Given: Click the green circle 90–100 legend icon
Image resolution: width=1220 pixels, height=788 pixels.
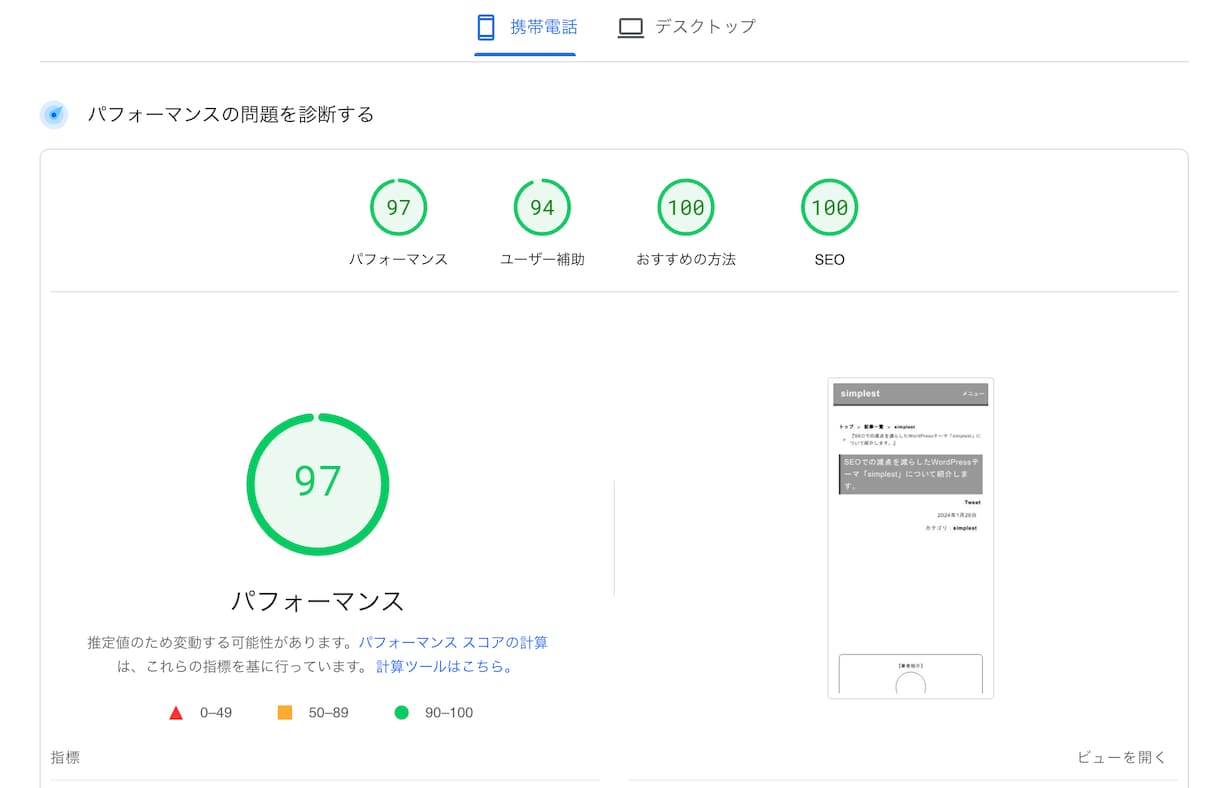Looking at the screenshot, I should click(x=402, y=713).
